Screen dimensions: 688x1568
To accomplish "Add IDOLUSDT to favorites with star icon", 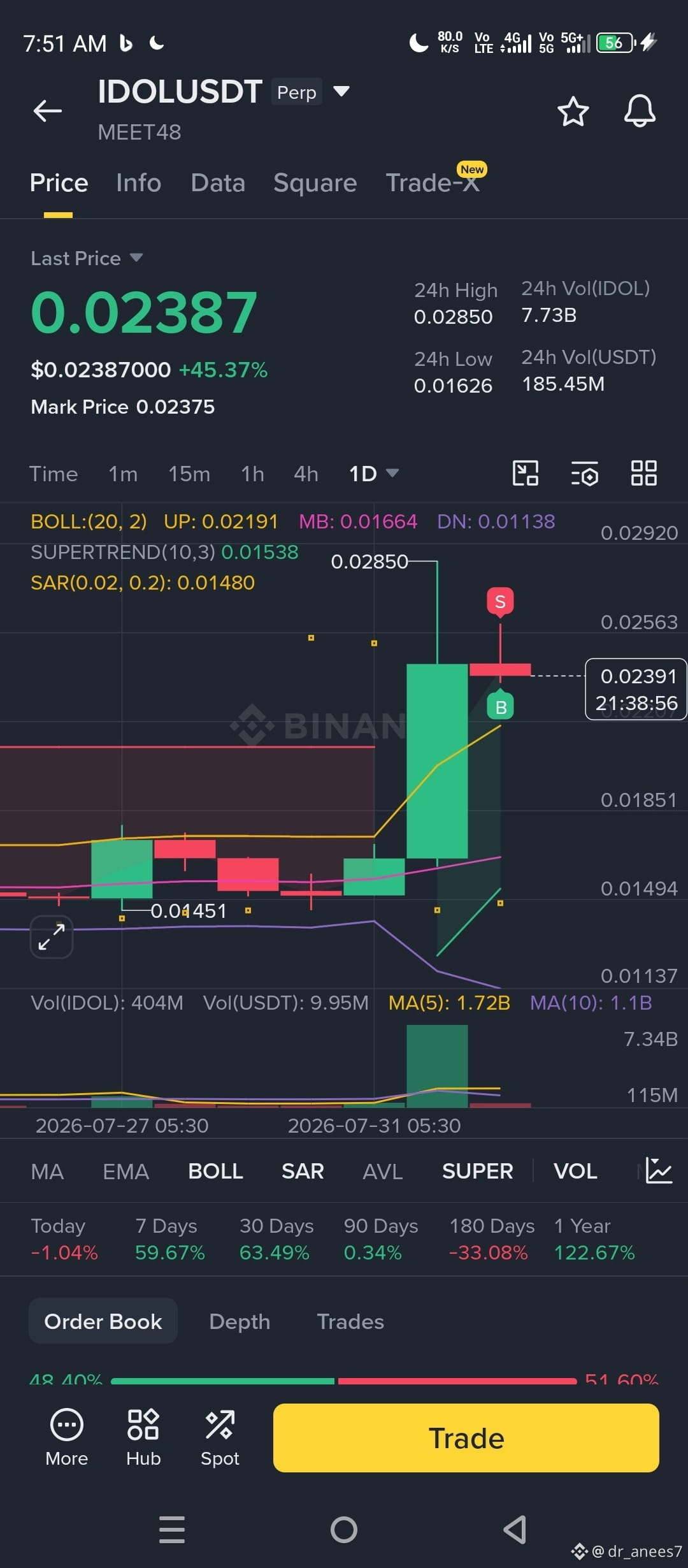I will point(573,112).
